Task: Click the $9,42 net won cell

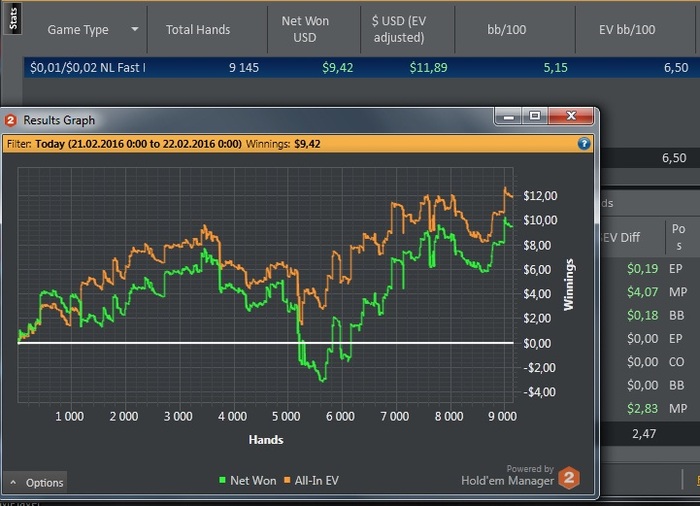Action: coord(338,68)
